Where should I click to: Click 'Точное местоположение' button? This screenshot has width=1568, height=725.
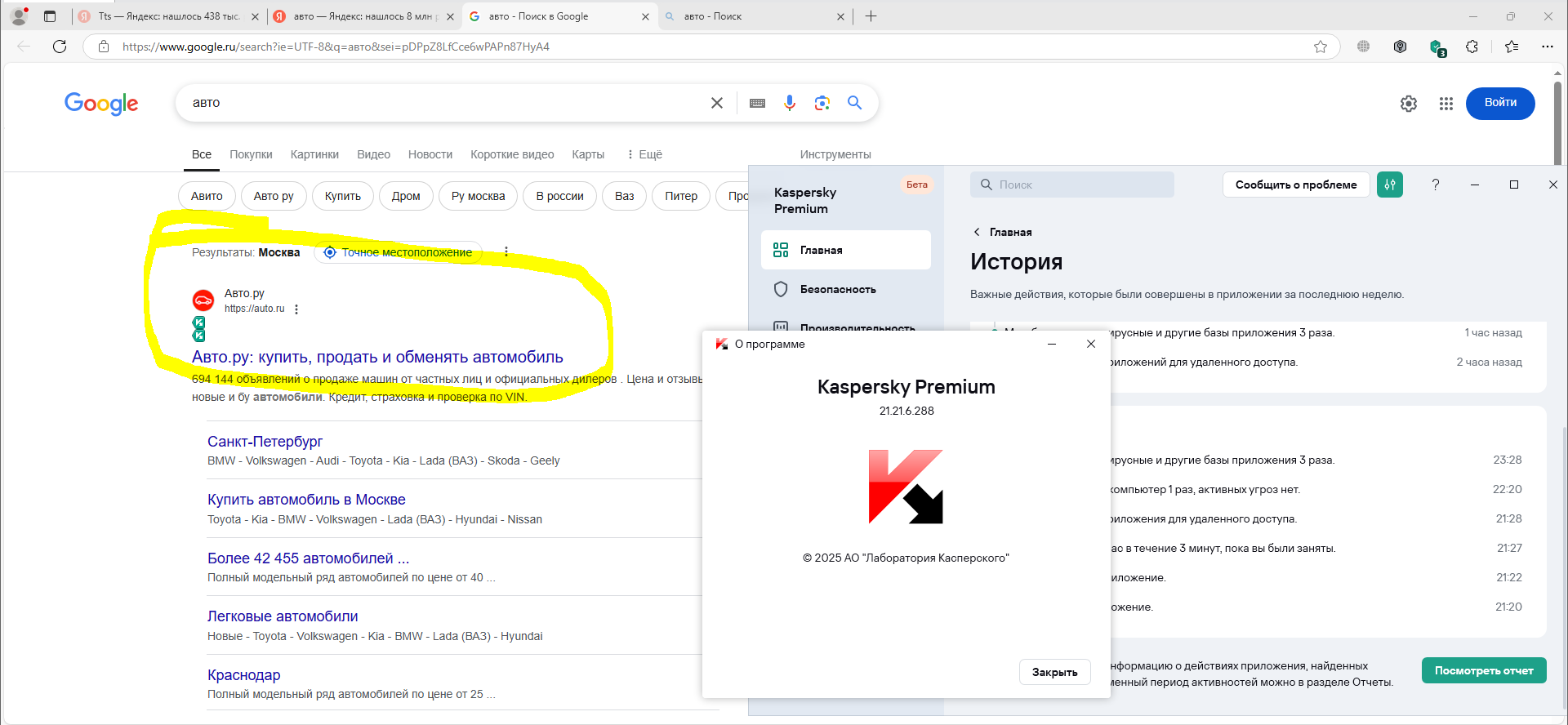[x=399, y=252]
